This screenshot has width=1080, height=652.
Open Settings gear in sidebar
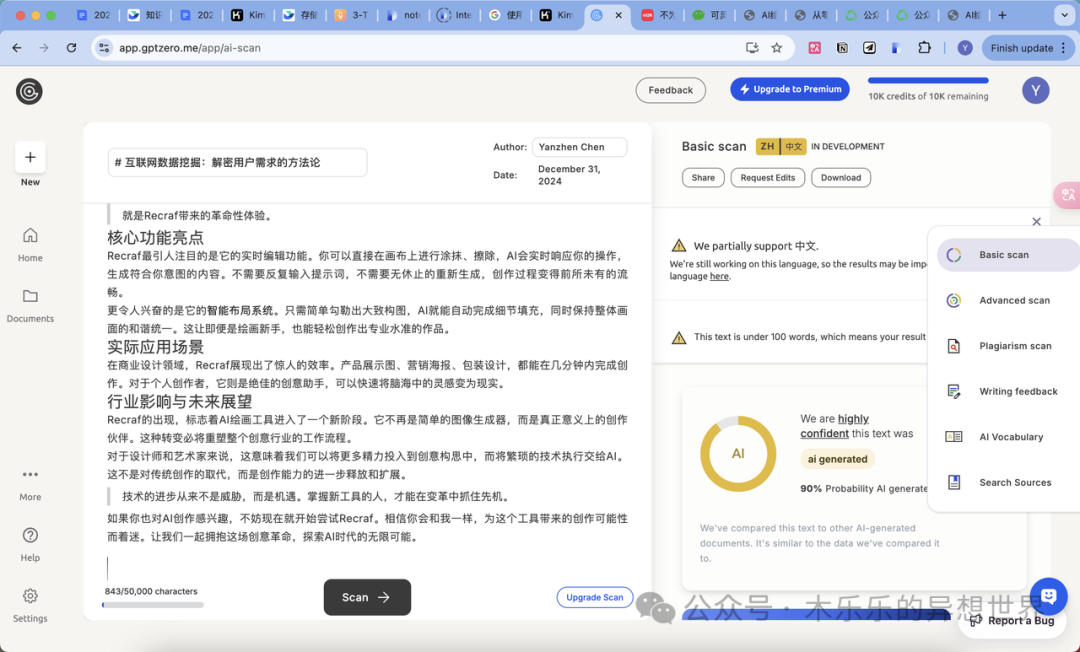pyautogui.click(x=30, y=596)
